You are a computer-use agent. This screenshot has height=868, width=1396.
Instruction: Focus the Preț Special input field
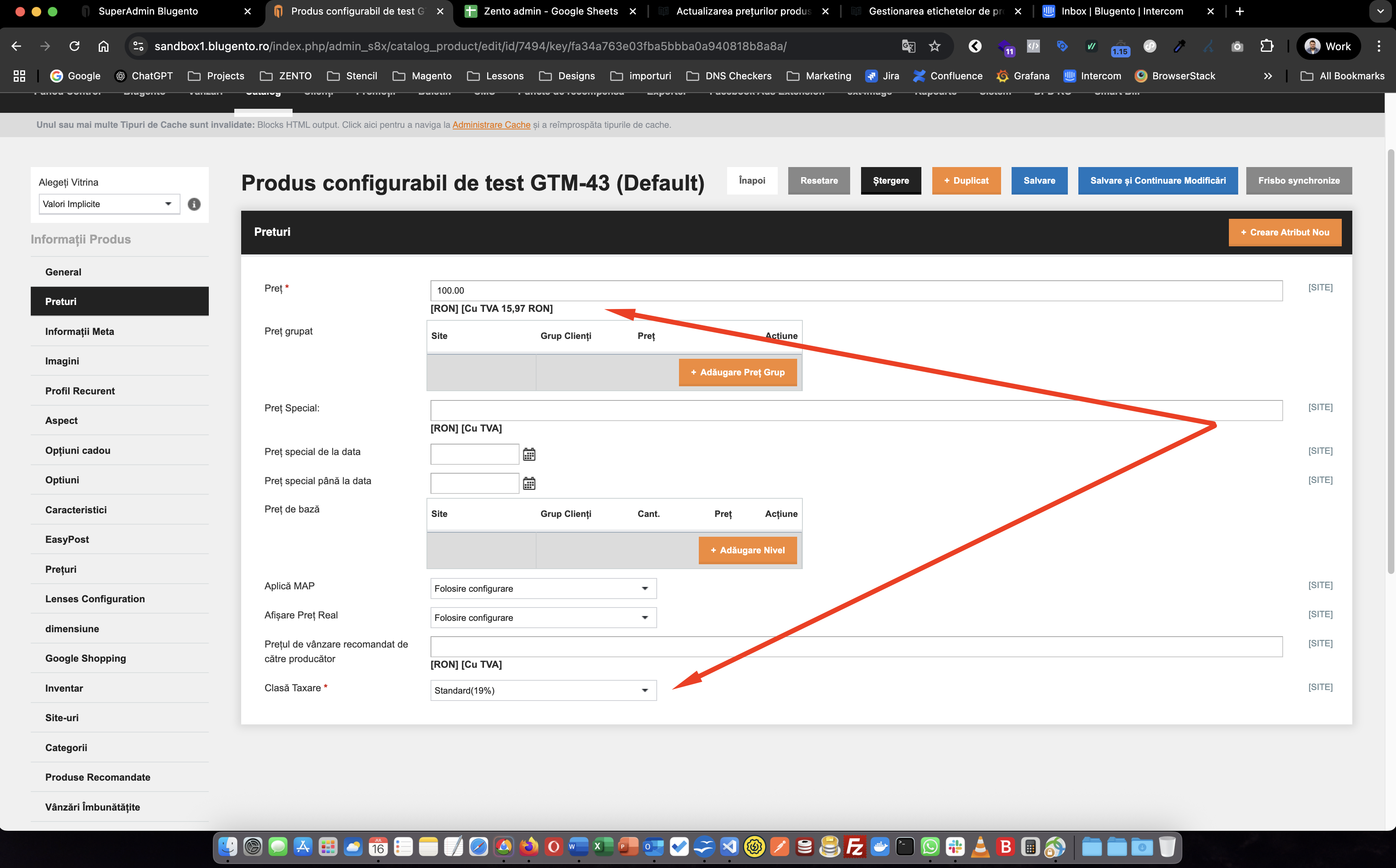(856, 411)
